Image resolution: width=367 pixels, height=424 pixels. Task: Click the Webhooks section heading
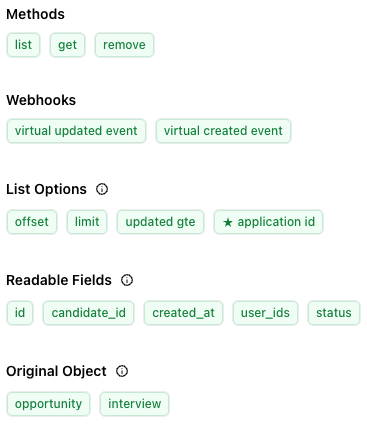click(x=41, y=100)
